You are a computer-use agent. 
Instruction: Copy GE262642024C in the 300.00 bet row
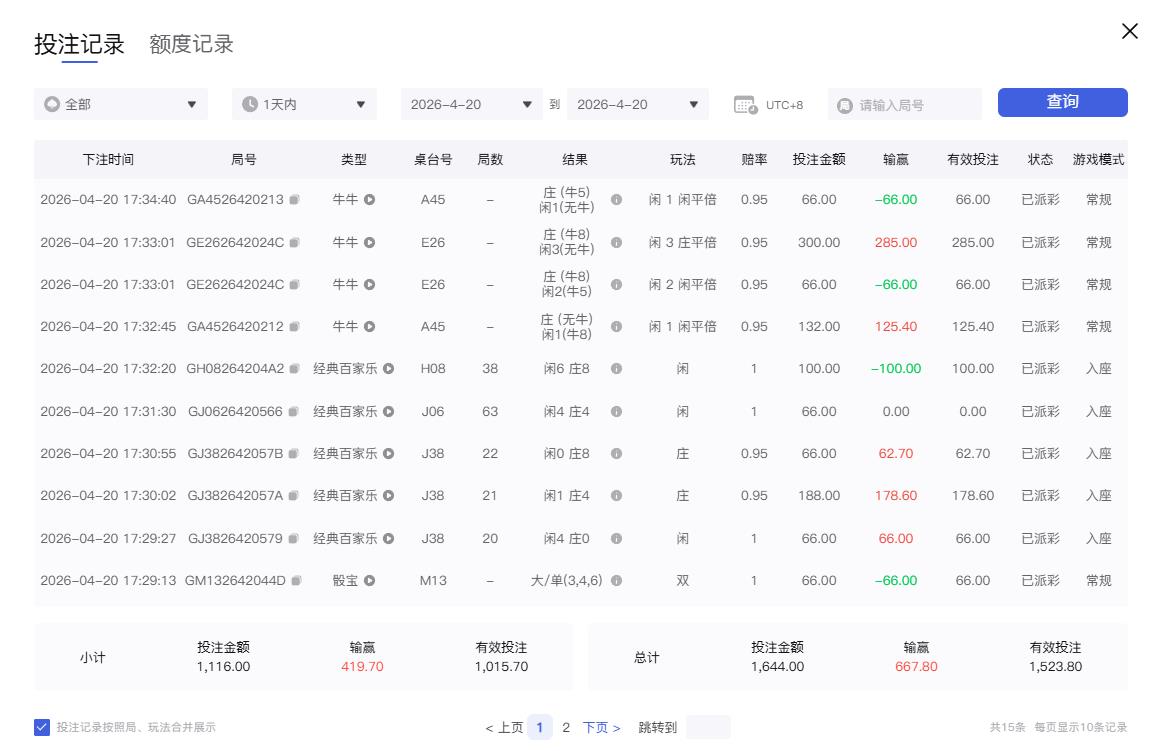pyautogui.click(x=294, y=243)
